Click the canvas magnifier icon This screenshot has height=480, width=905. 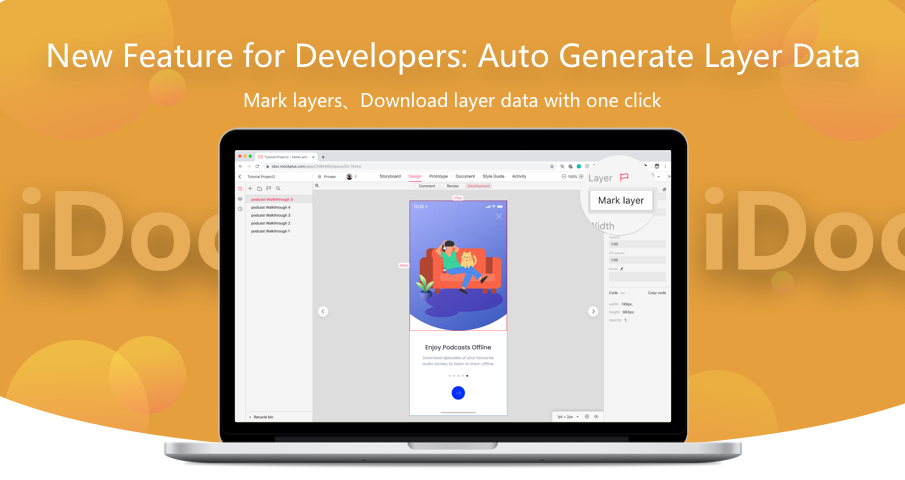click(317, 186)
